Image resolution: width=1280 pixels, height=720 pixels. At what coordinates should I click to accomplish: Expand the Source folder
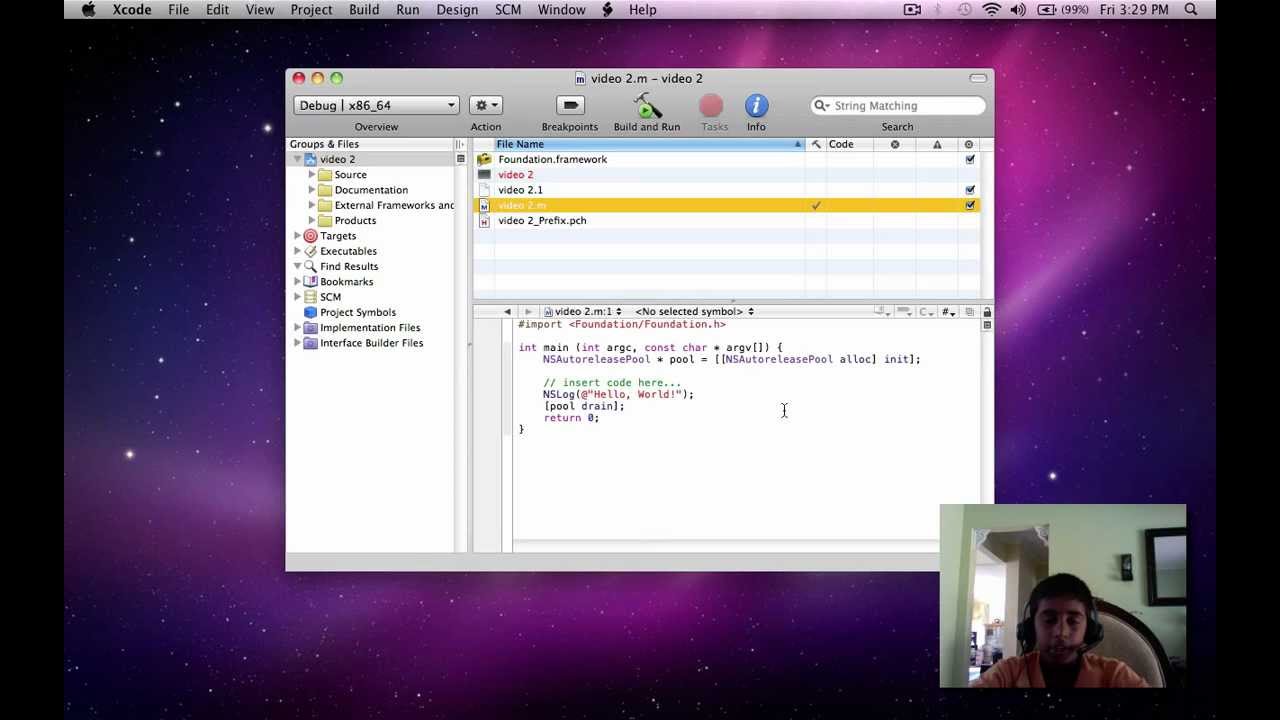click(x=312, y=174)
